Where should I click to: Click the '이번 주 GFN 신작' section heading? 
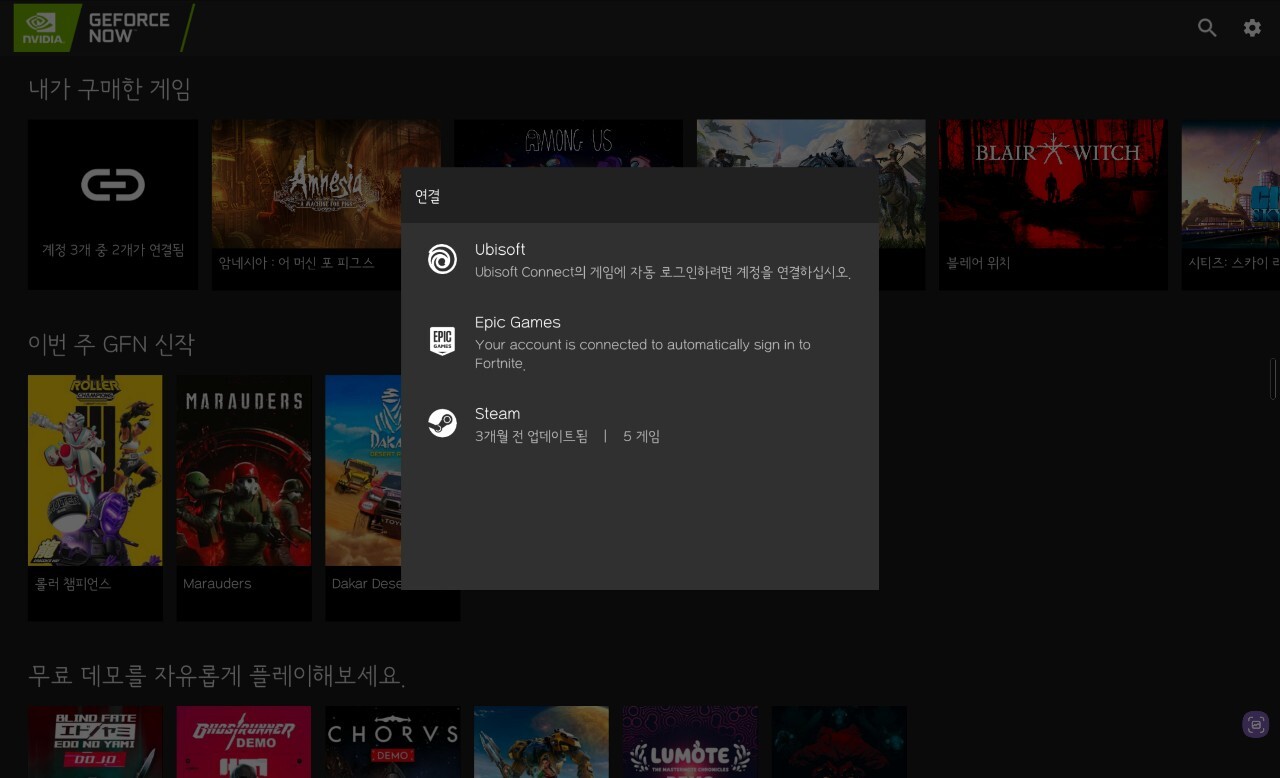click(x=111, y=344)
